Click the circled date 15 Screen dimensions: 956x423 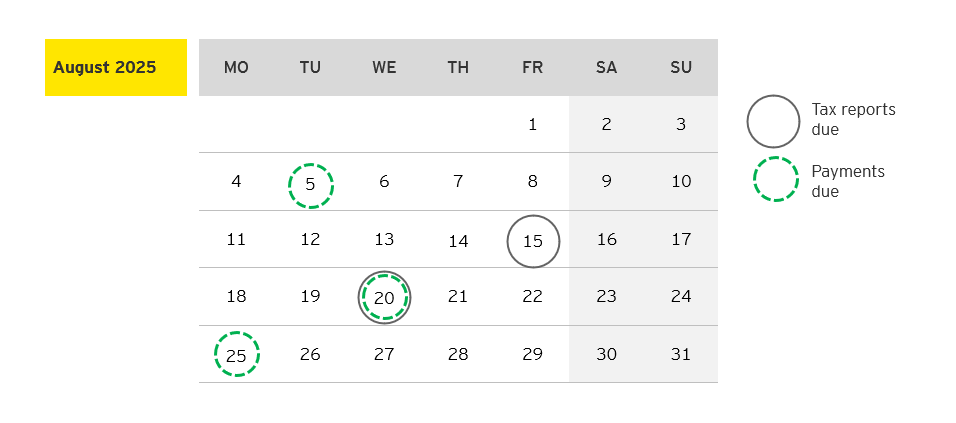click(533, 241)
